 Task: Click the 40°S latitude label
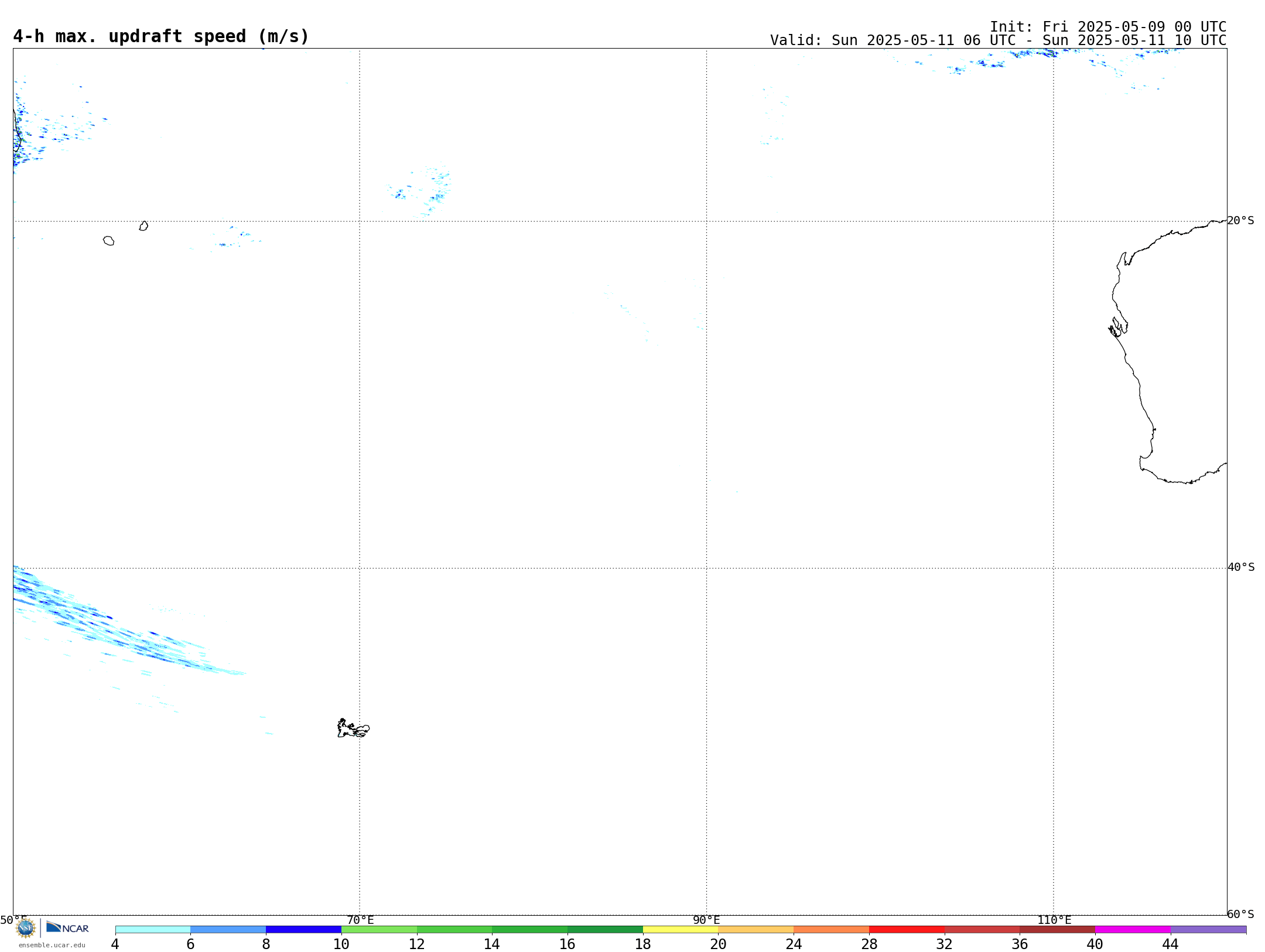(x=1241, y=567)
